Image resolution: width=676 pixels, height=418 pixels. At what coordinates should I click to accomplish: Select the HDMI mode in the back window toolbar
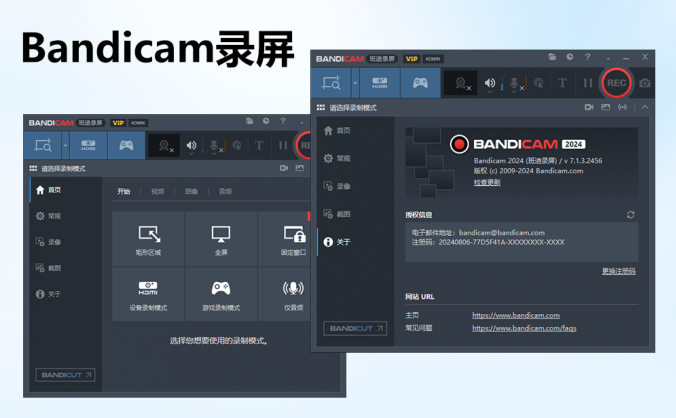coord(88,145)
